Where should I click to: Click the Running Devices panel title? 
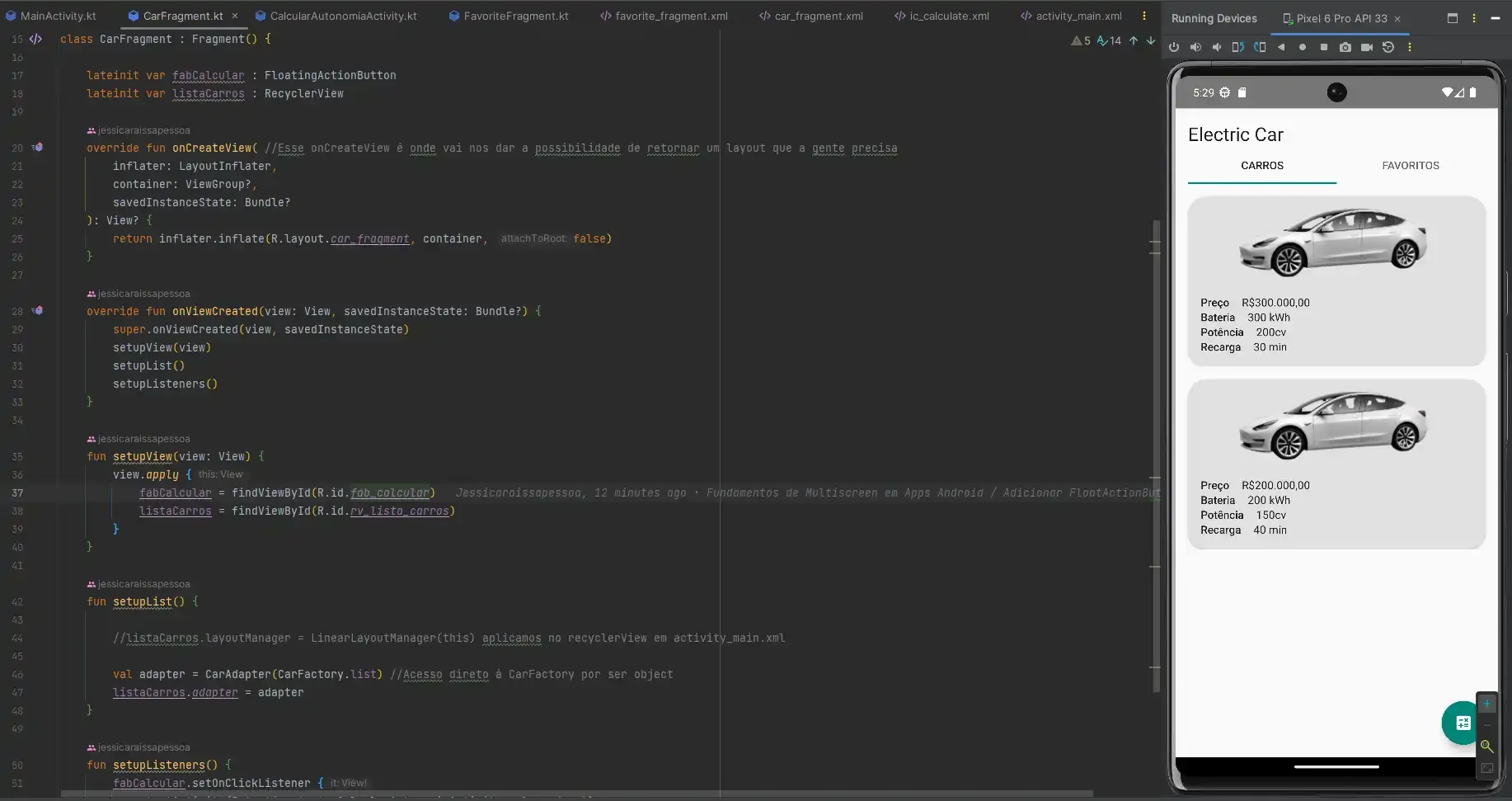point(1214,18)
